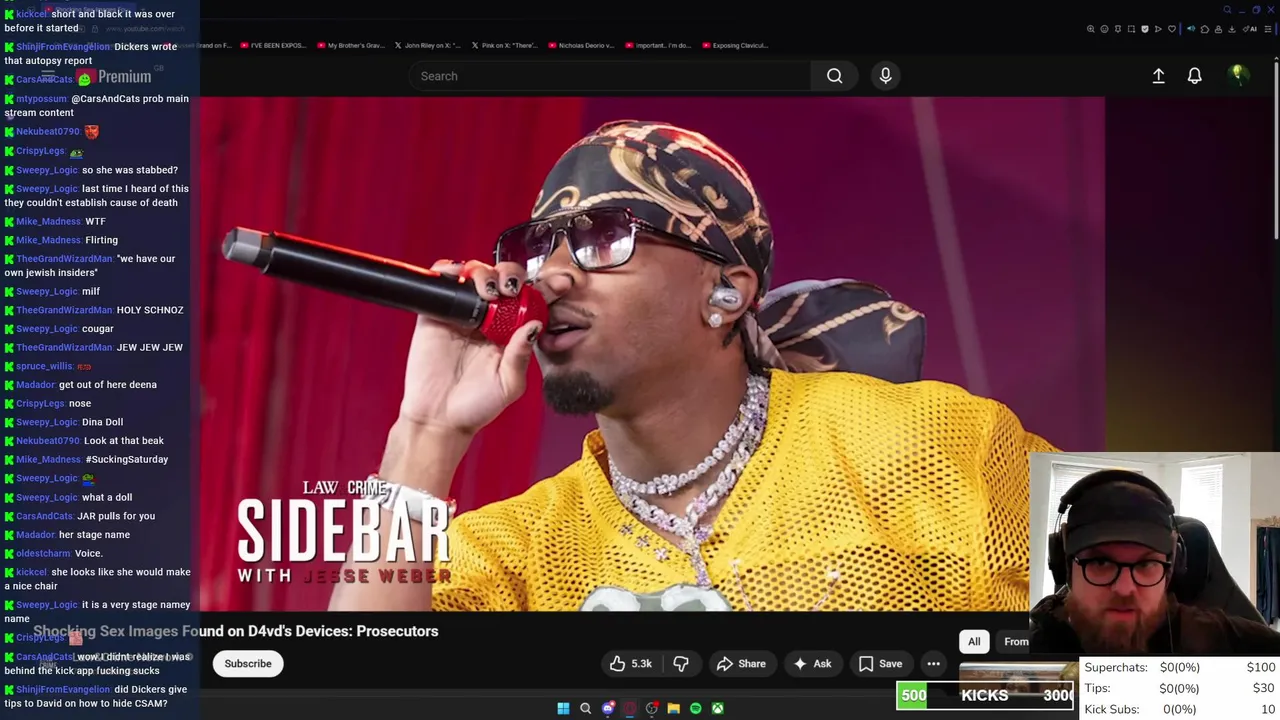This screenshot has width=1280, height=720.
Task: Click CrispyLegs message "nose"
Action: point(80,404)
